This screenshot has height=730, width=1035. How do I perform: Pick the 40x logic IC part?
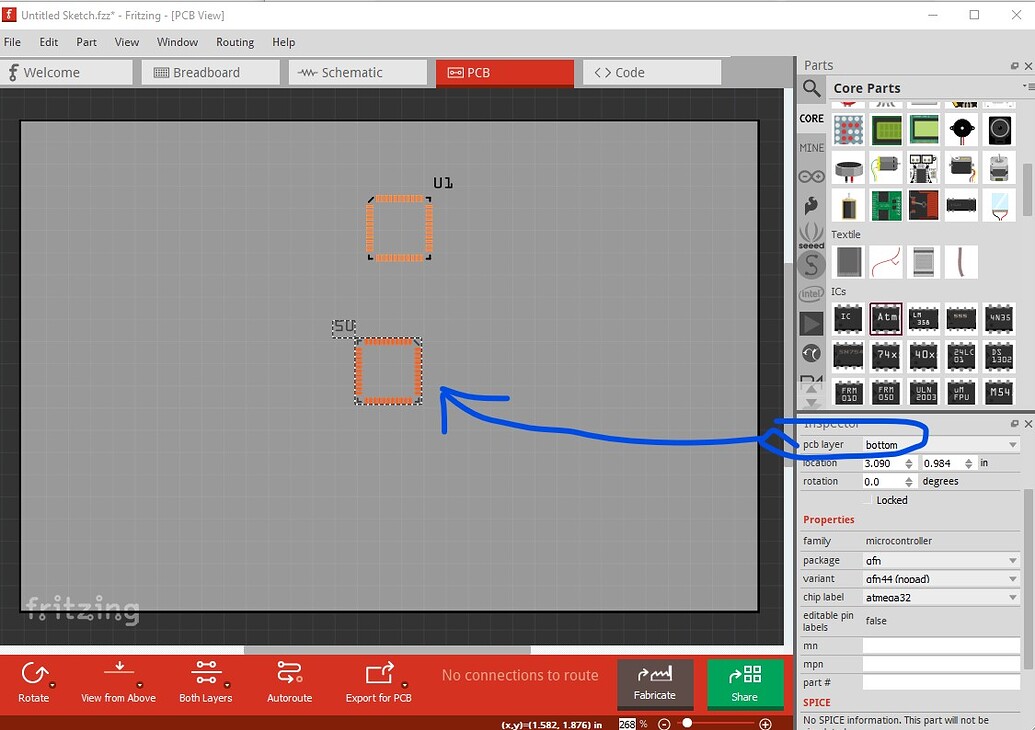click(x=923, y=356)
